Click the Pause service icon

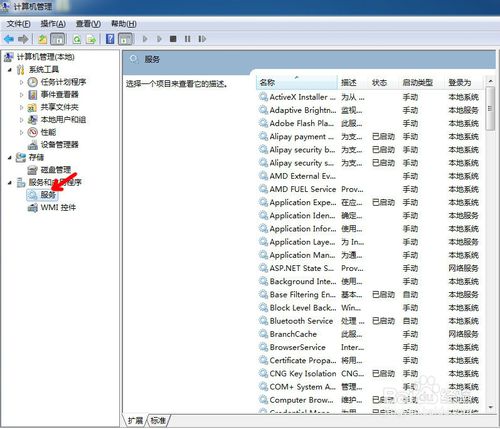[x=188, y=39]
